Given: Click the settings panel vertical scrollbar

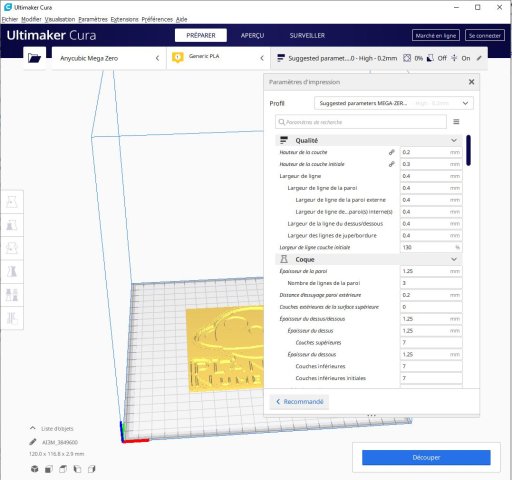Looking at the screenshot, I should click(468, 150).
